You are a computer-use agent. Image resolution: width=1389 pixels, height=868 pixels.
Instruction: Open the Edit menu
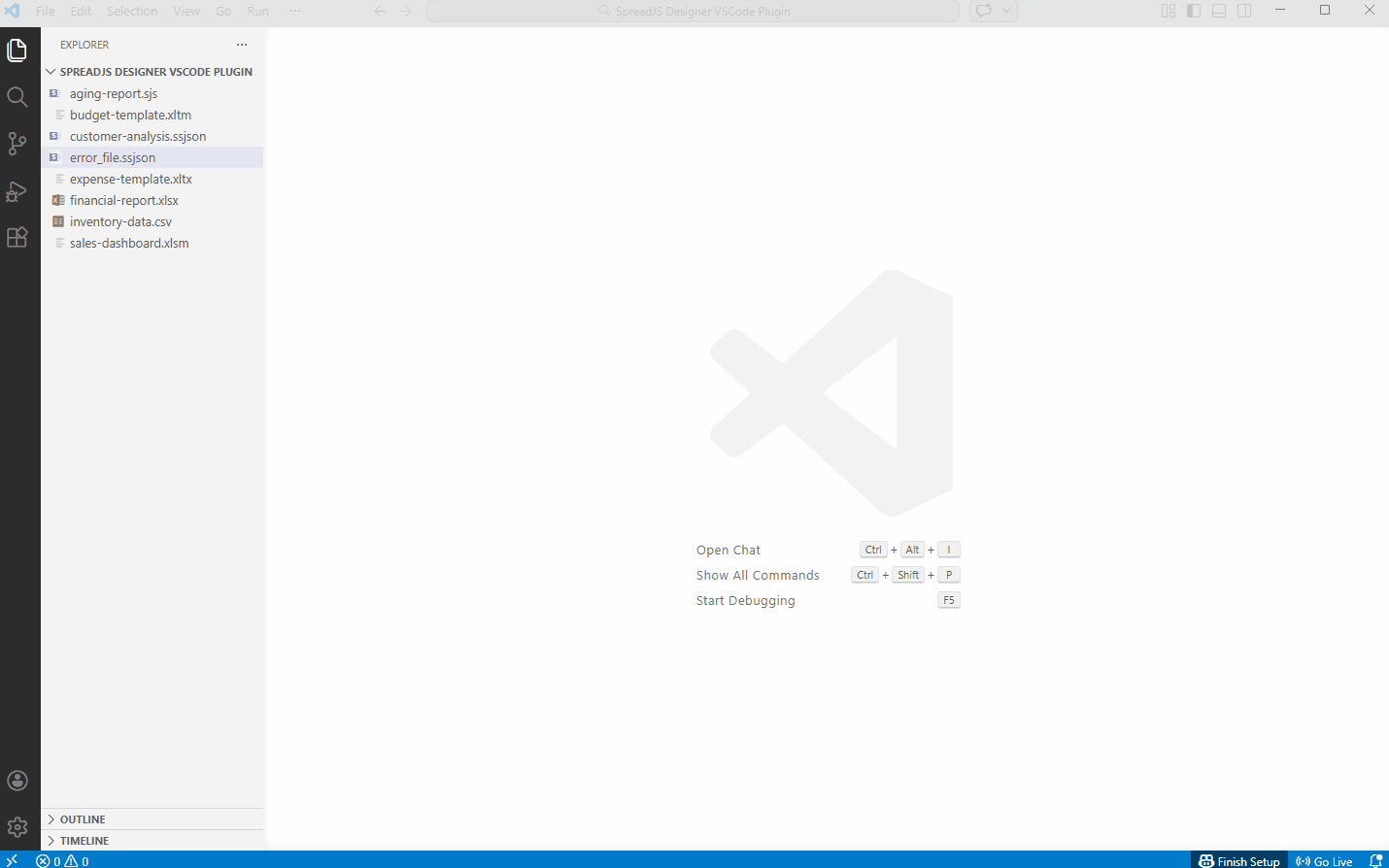coord(81,12)
